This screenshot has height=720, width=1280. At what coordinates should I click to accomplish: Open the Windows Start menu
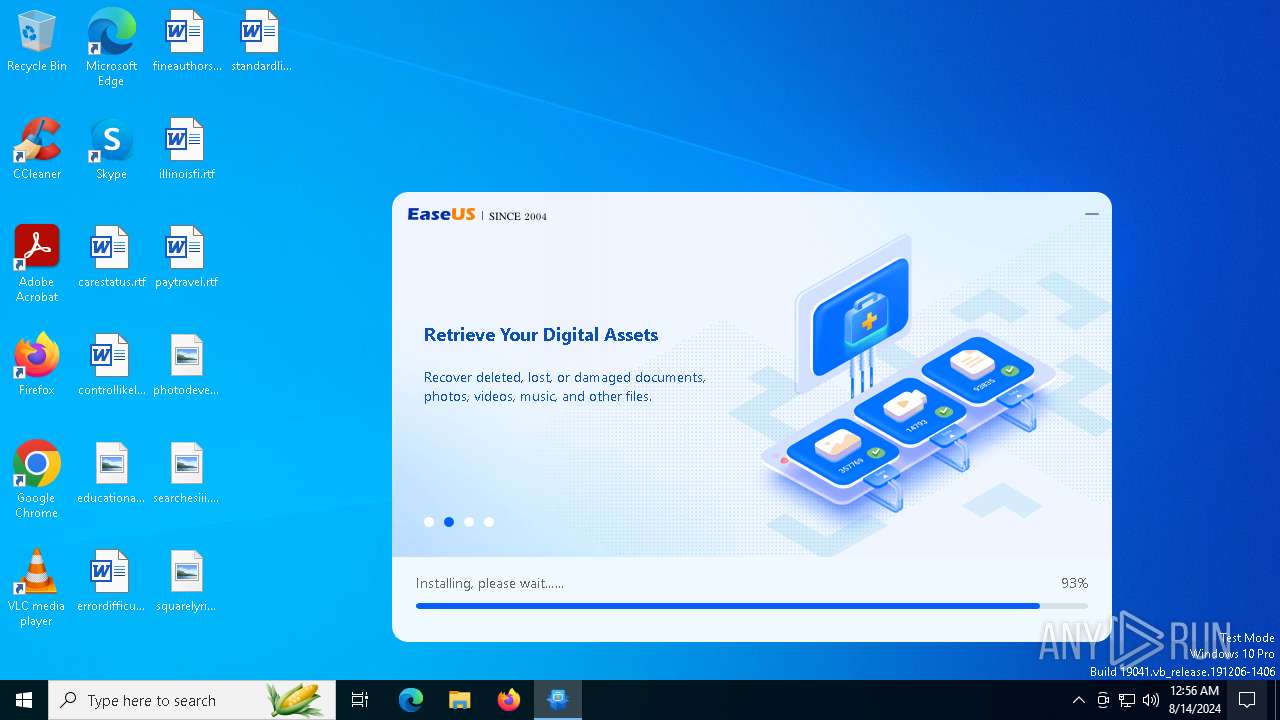pos(24,700)
